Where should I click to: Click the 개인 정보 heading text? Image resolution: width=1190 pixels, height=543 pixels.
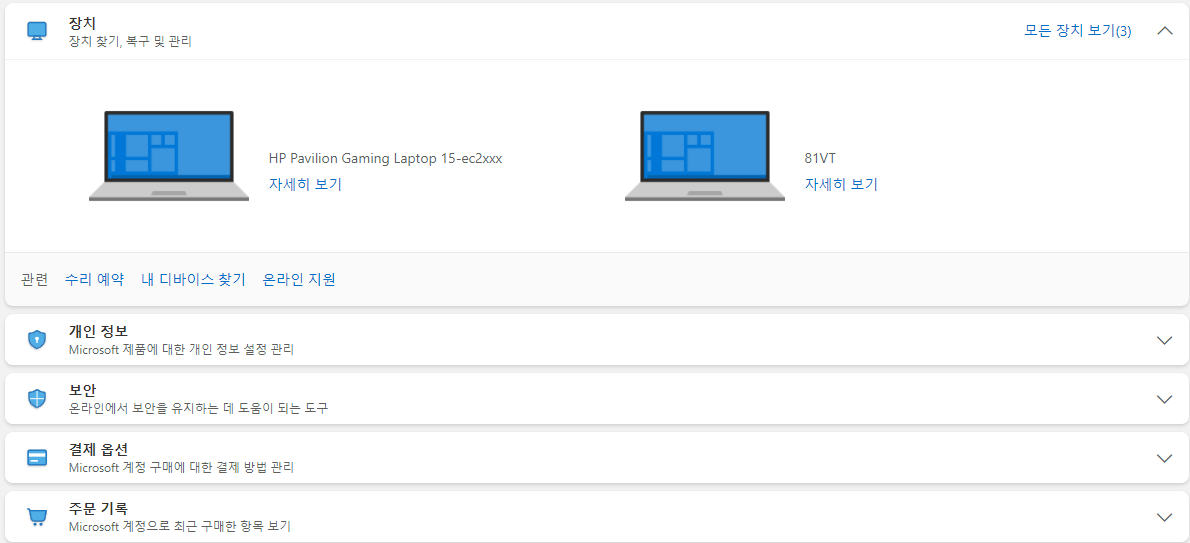[98, 332]
